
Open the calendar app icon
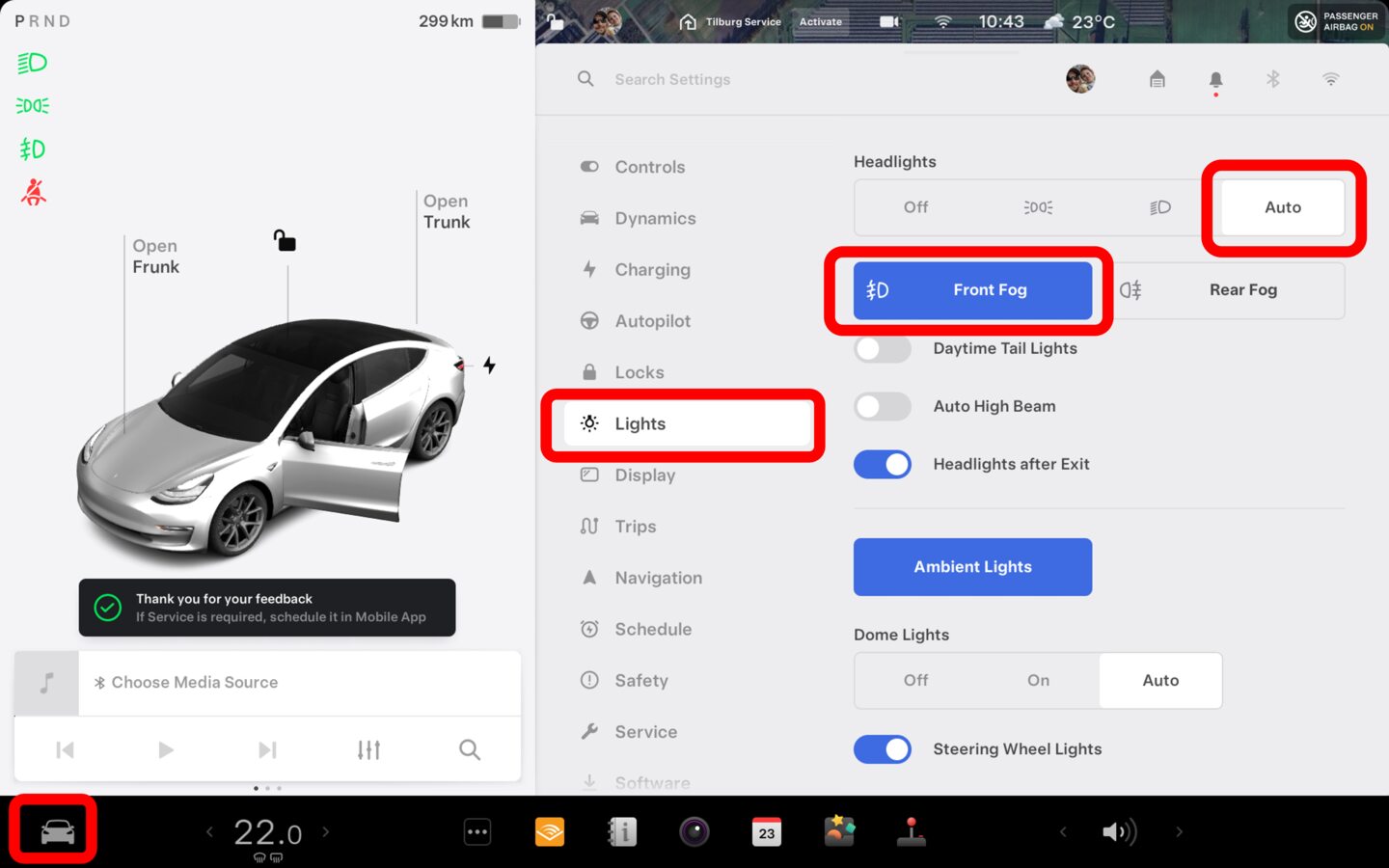(x=767, y=831)
